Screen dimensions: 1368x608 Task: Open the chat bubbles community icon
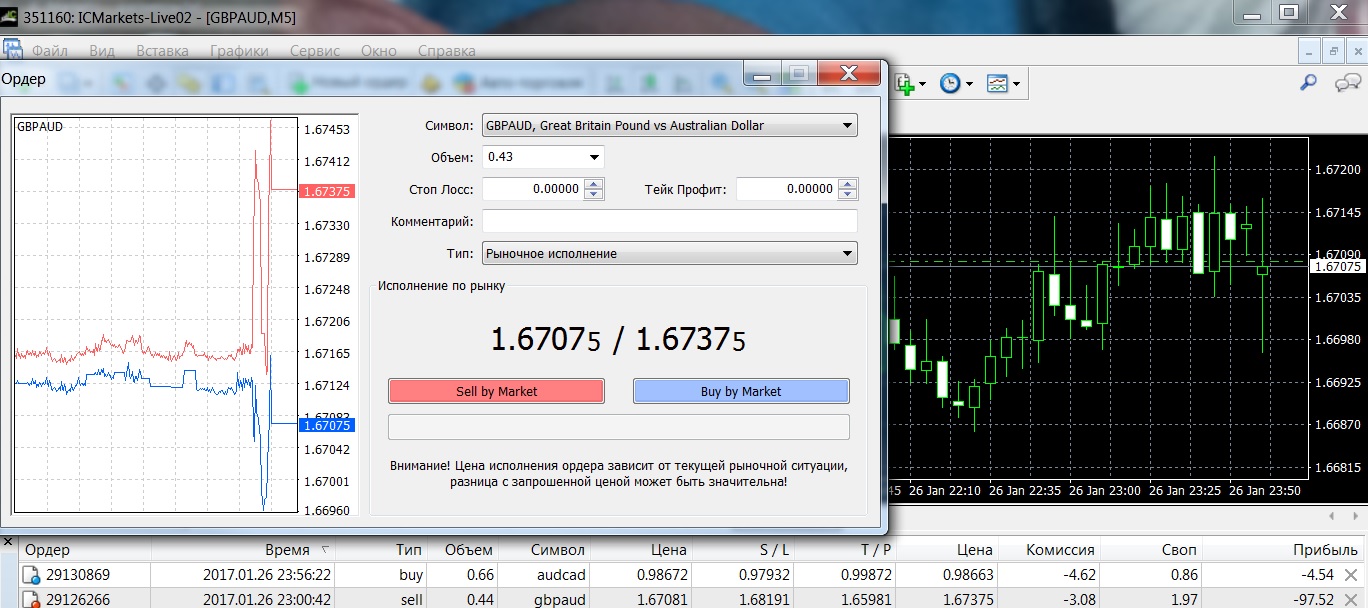coord(1347,84)
